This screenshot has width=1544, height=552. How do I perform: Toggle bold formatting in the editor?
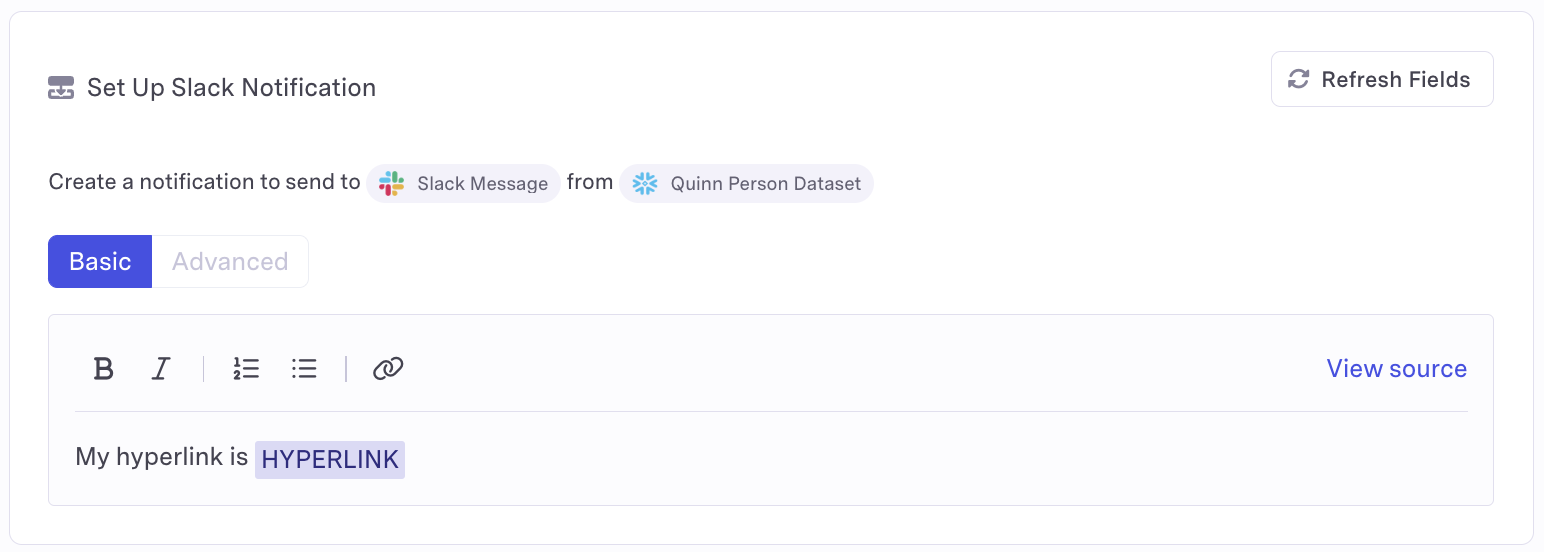point(103,369)
